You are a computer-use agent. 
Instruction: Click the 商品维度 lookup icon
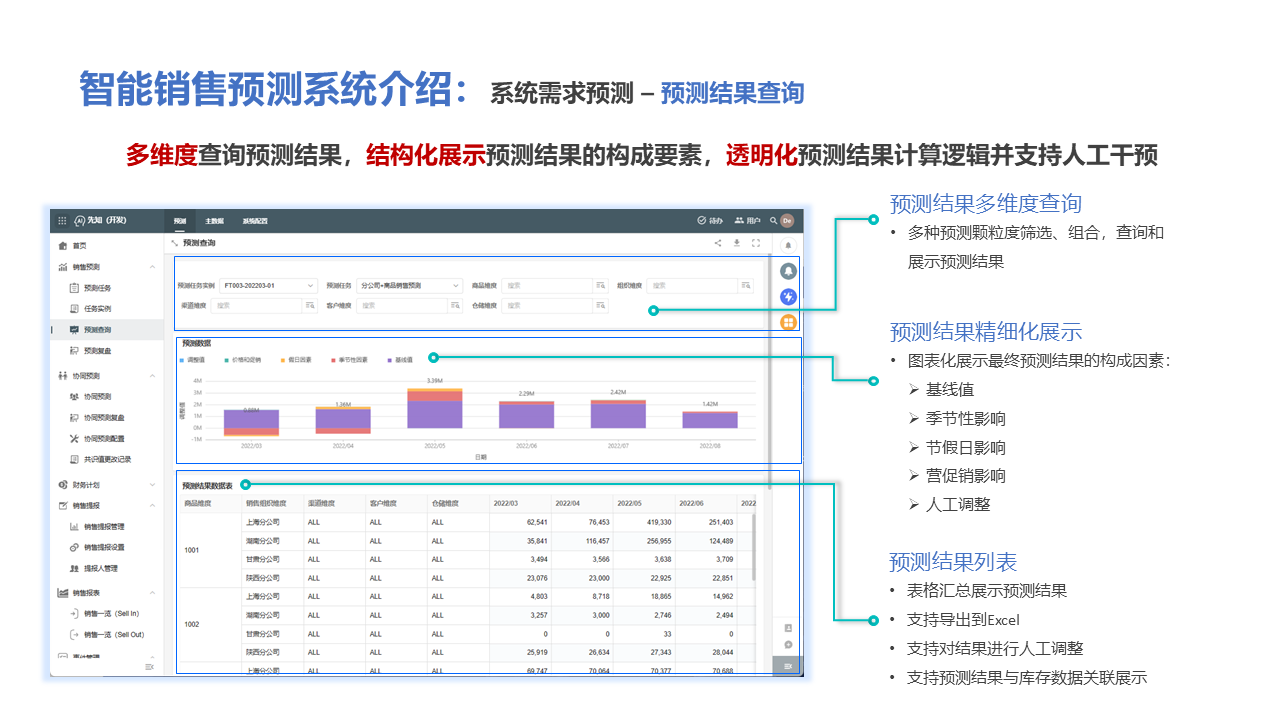[600, 286]
